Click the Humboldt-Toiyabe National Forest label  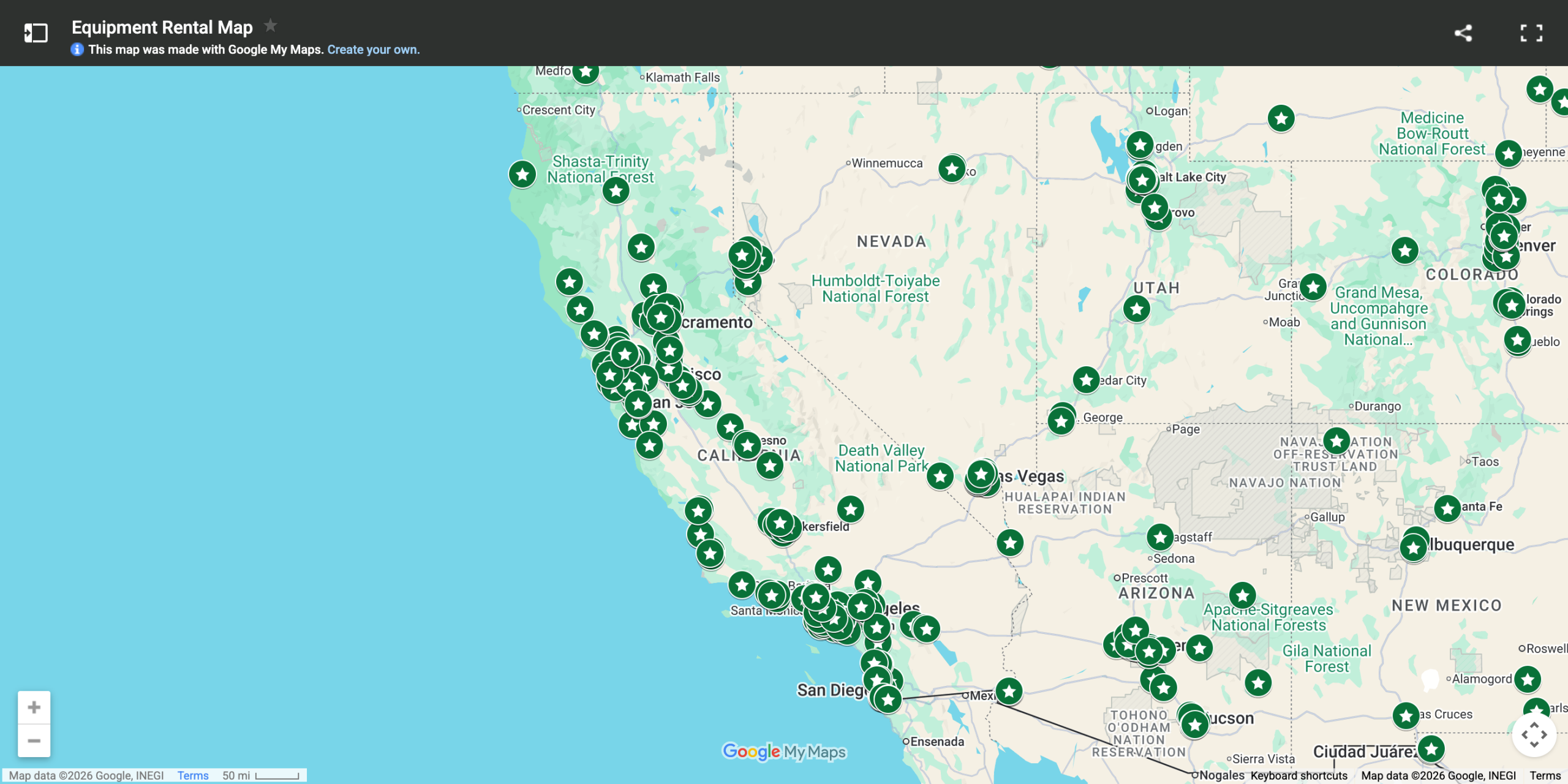click(x=875, y=288)
